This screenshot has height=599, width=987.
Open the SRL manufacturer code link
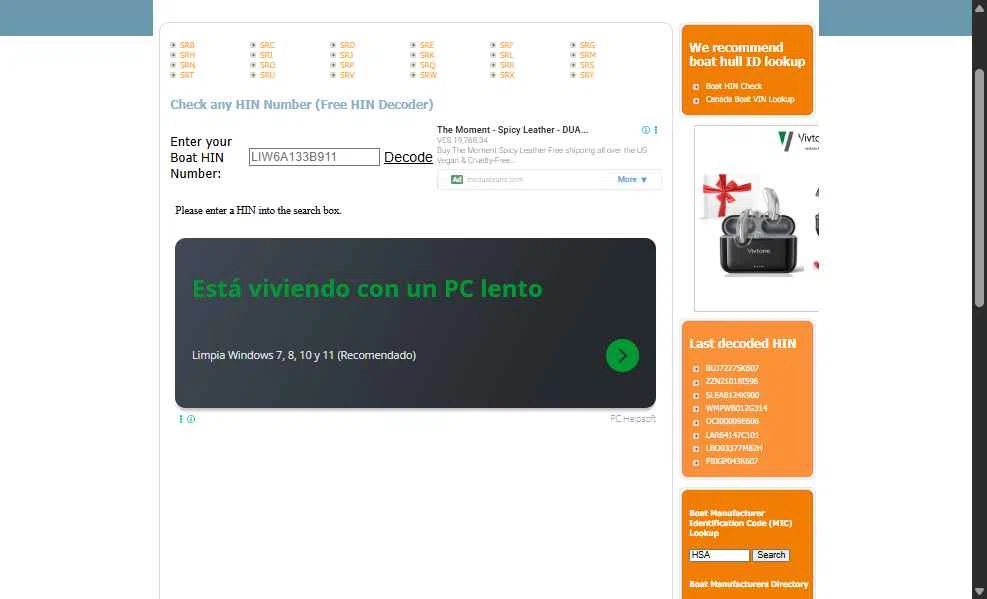(x=506, y=55)
